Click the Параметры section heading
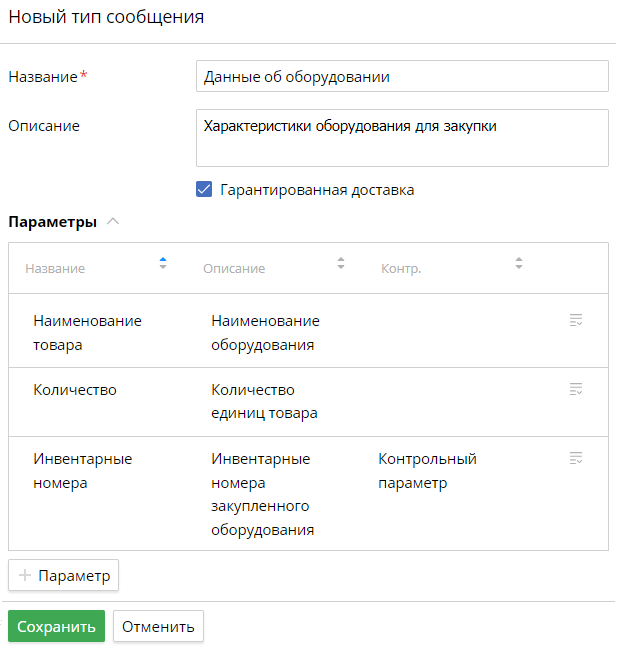The width and height of the screenshot is (617, 650). click(x=53, y=222)
